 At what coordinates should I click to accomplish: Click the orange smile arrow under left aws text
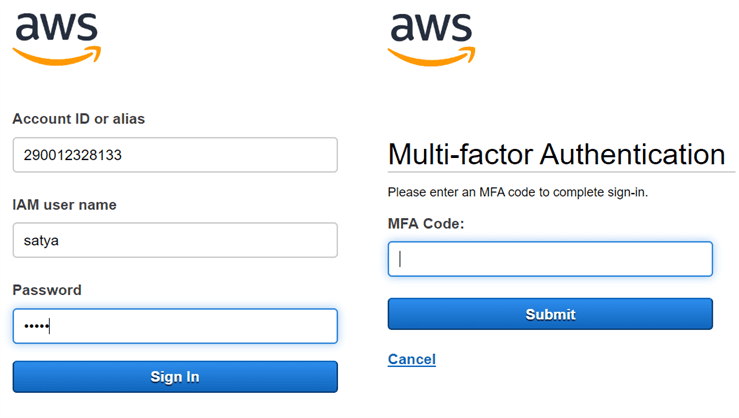click(x=57, y=57)
